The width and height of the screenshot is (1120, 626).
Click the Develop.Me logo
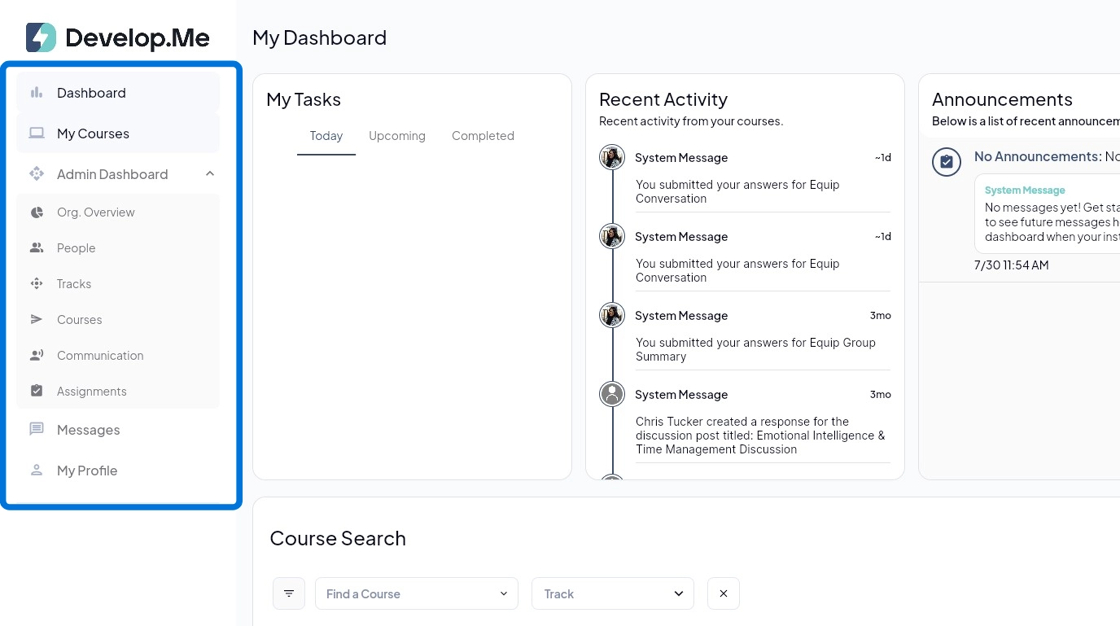pos(118,38)
